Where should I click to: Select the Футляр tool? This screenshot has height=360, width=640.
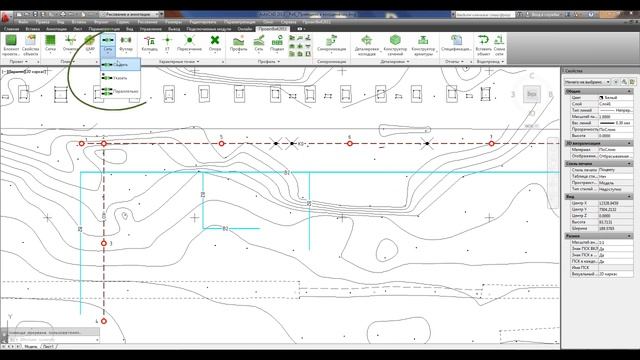(x=126, y=44)
